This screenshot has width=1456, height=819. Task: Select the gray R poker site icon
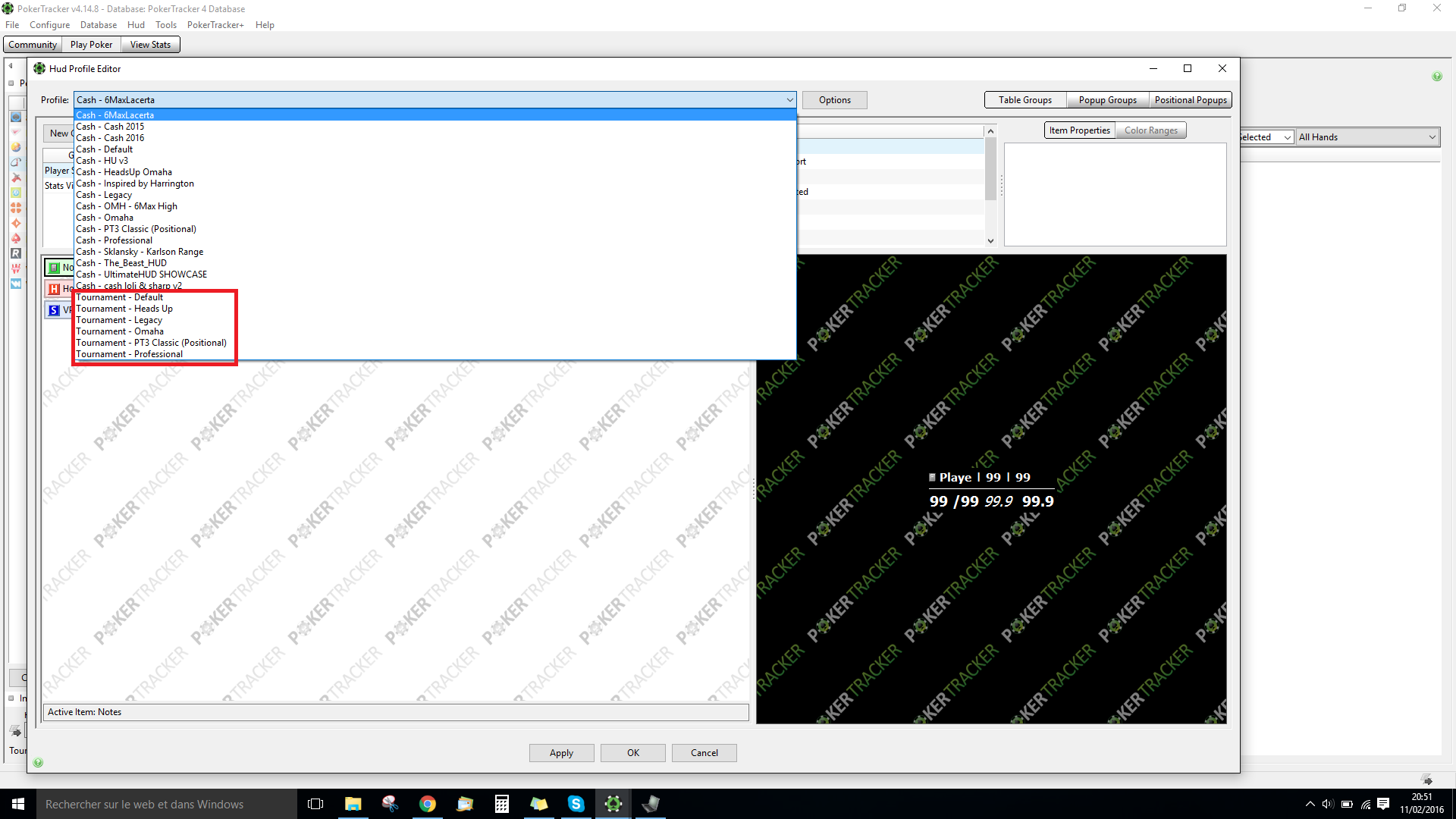16,253
